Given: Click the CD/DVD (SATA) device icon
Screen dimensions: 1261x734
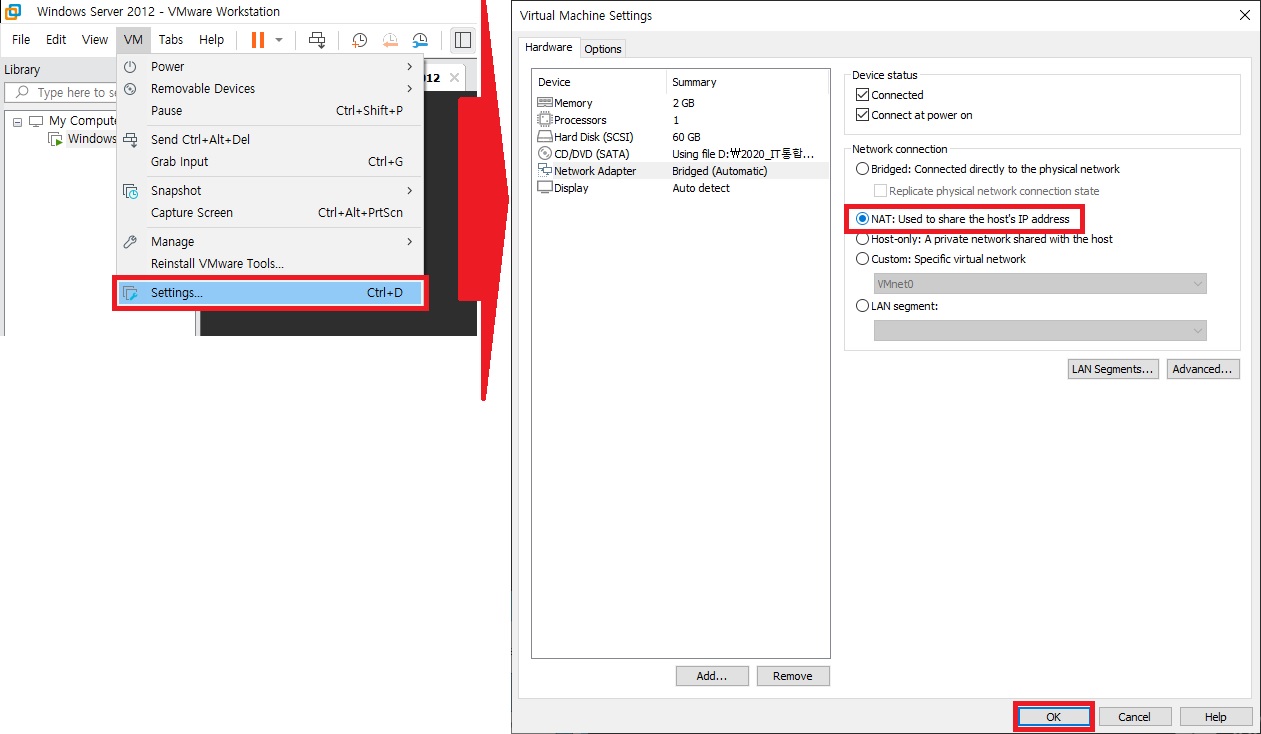Looking at the screenshot, I should coord(545,154).
